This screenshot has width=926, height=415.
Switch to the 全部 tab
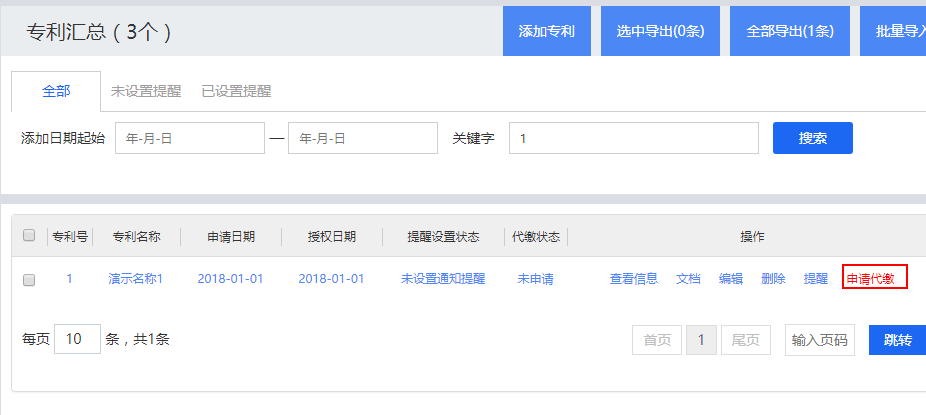(56, 92)
